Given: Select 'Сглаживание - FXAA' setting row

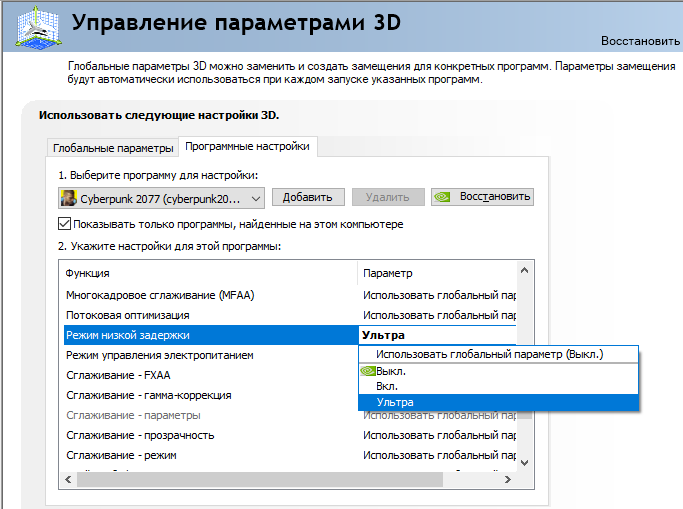Looking at the screenshot, I should tap(118, 375).
